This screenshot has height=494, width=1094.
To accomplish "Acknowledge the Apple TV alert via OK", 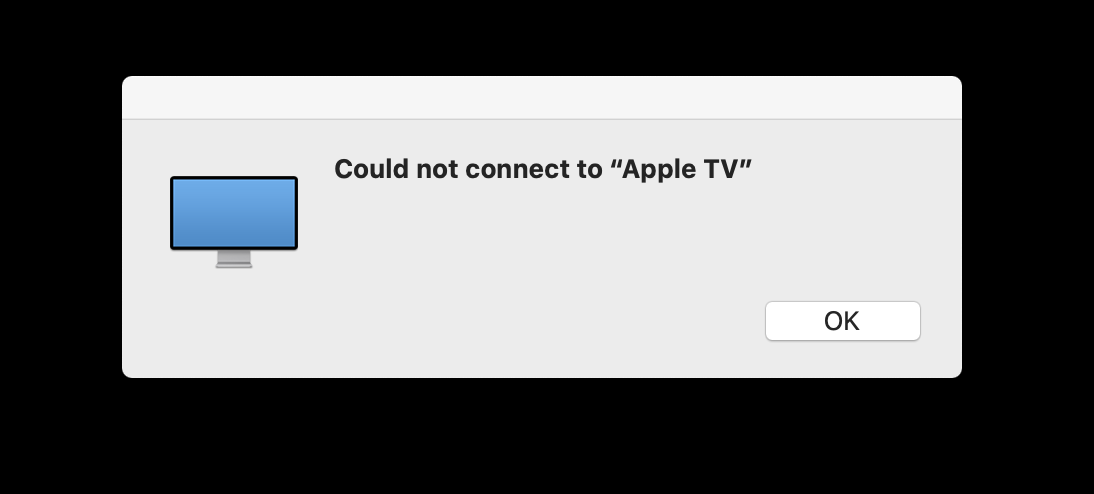I will click(x=842, y=321).
